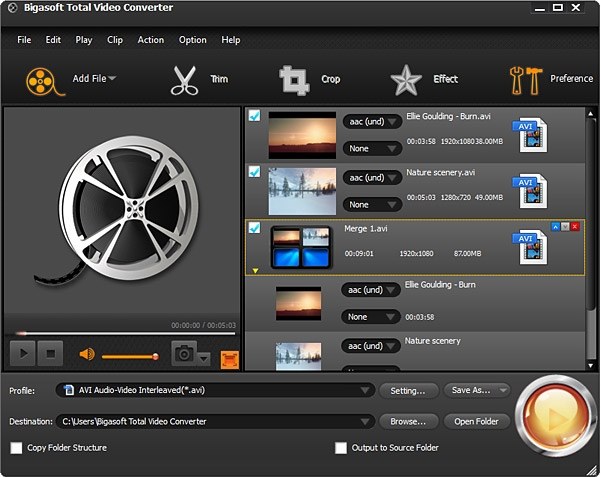Open Preference settings tool icon
Screen dimensions: 601x477
(x=524, y=79)
